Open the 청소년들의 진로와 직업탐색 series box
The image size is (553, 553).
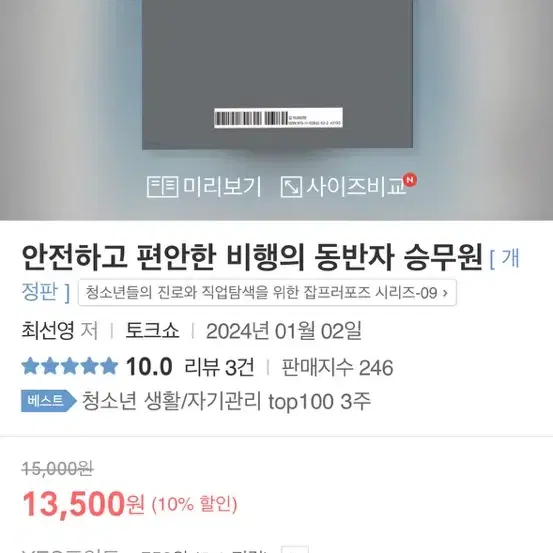(x=267, y=292)
